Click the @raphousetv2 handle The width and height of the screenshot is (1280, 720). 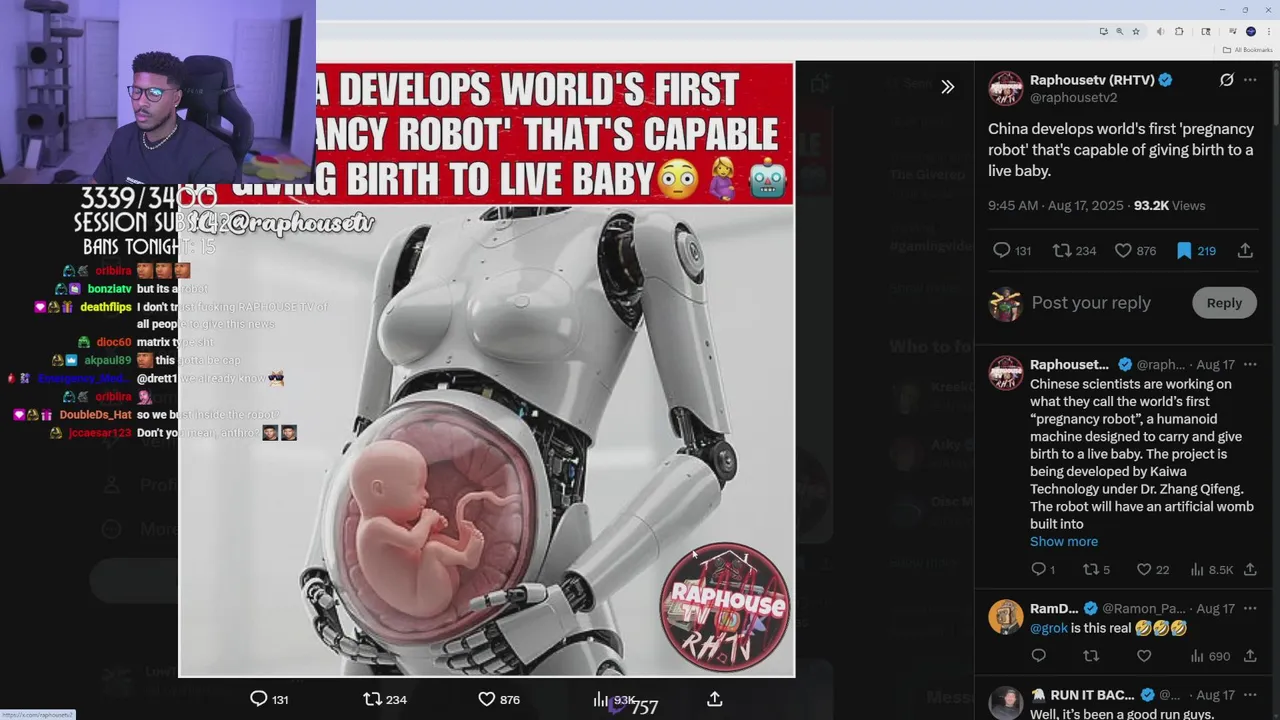click(x=1073, y=98)
